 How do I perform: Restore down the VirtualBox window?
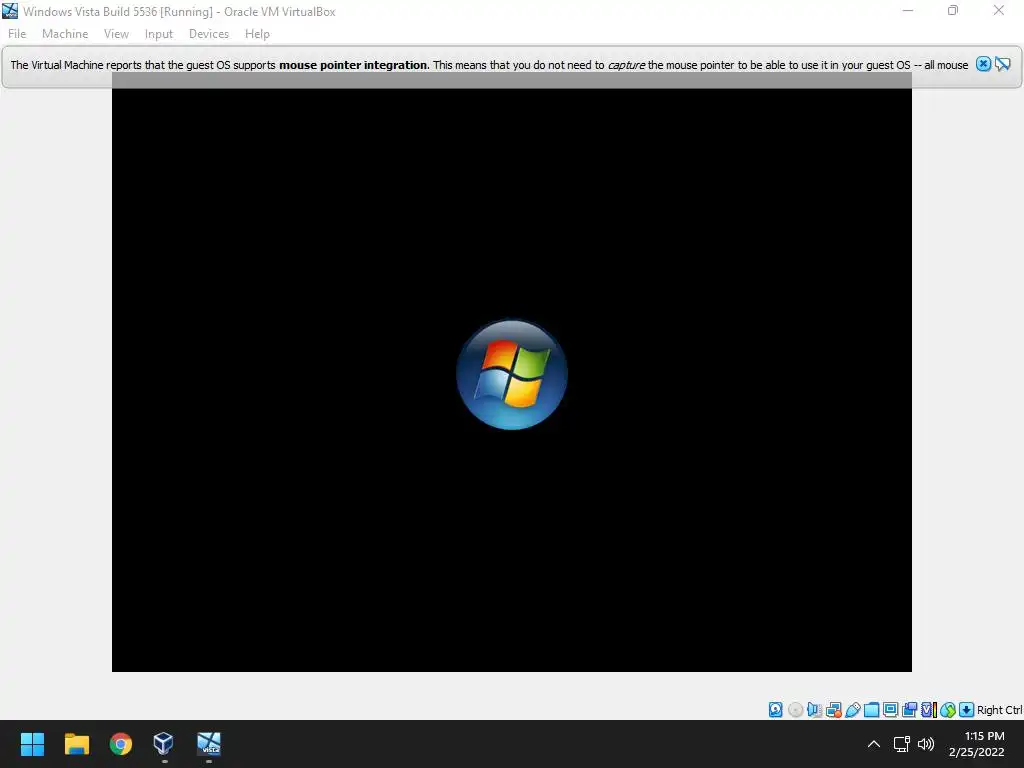click(953, 10)
